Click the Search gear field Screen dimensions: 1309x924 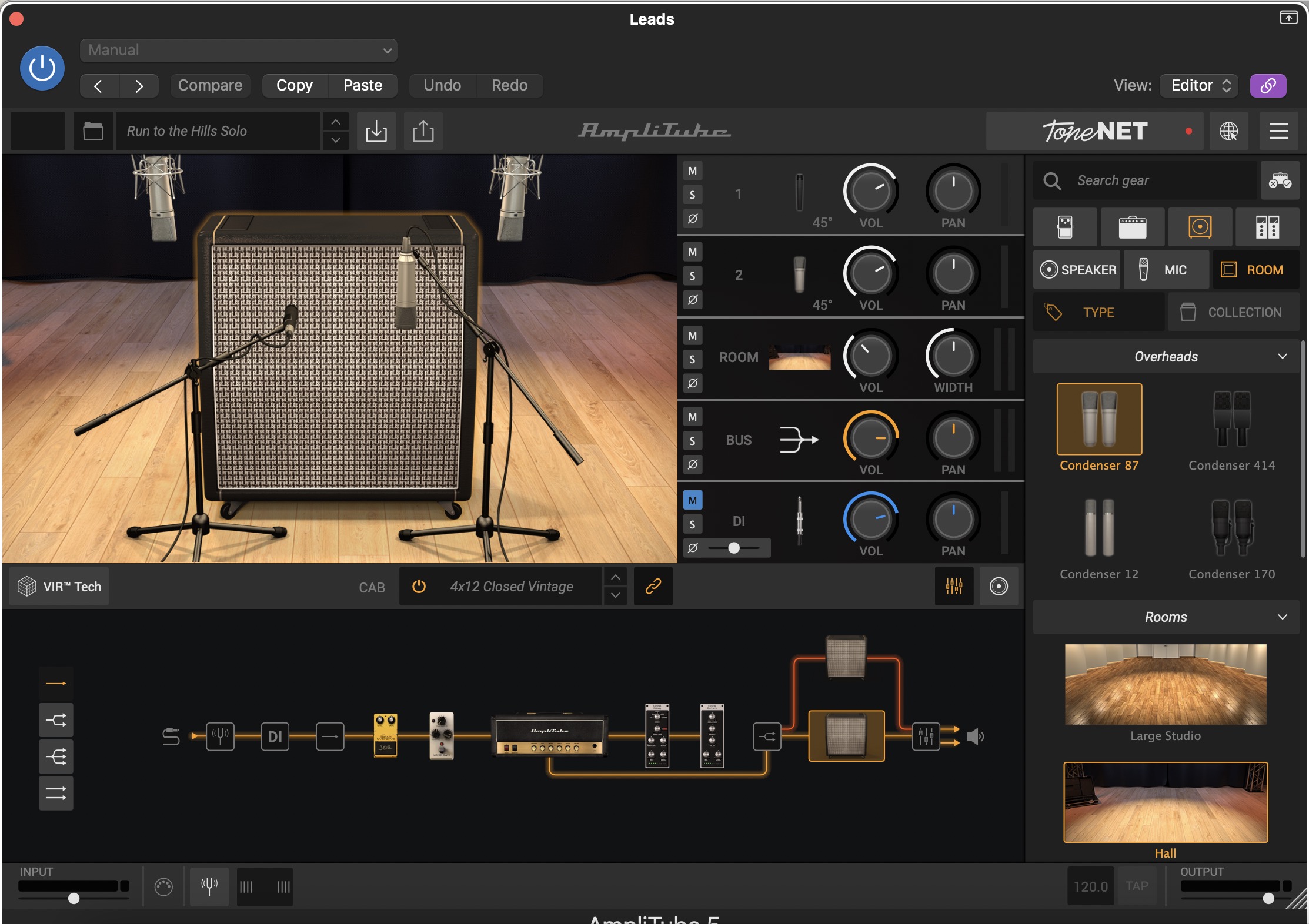click(1145, 180)
